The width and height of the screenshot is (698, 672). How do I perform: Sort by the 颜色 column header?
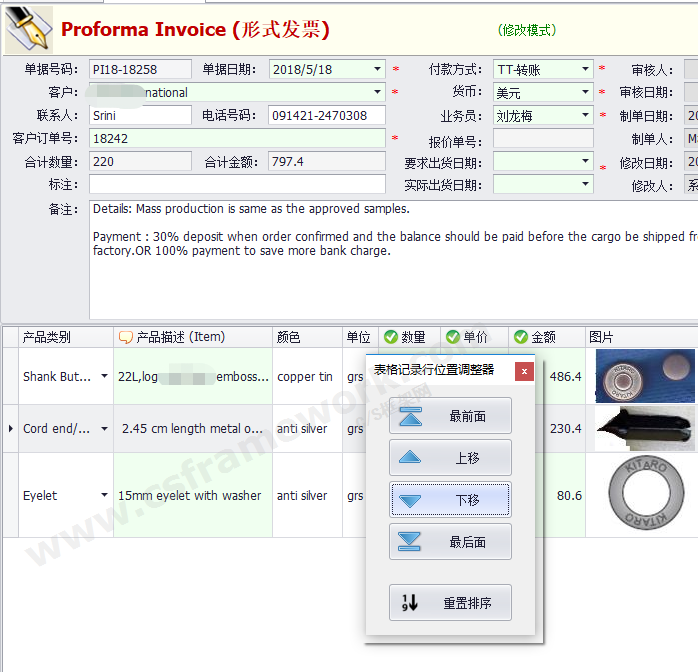[306, 337]
